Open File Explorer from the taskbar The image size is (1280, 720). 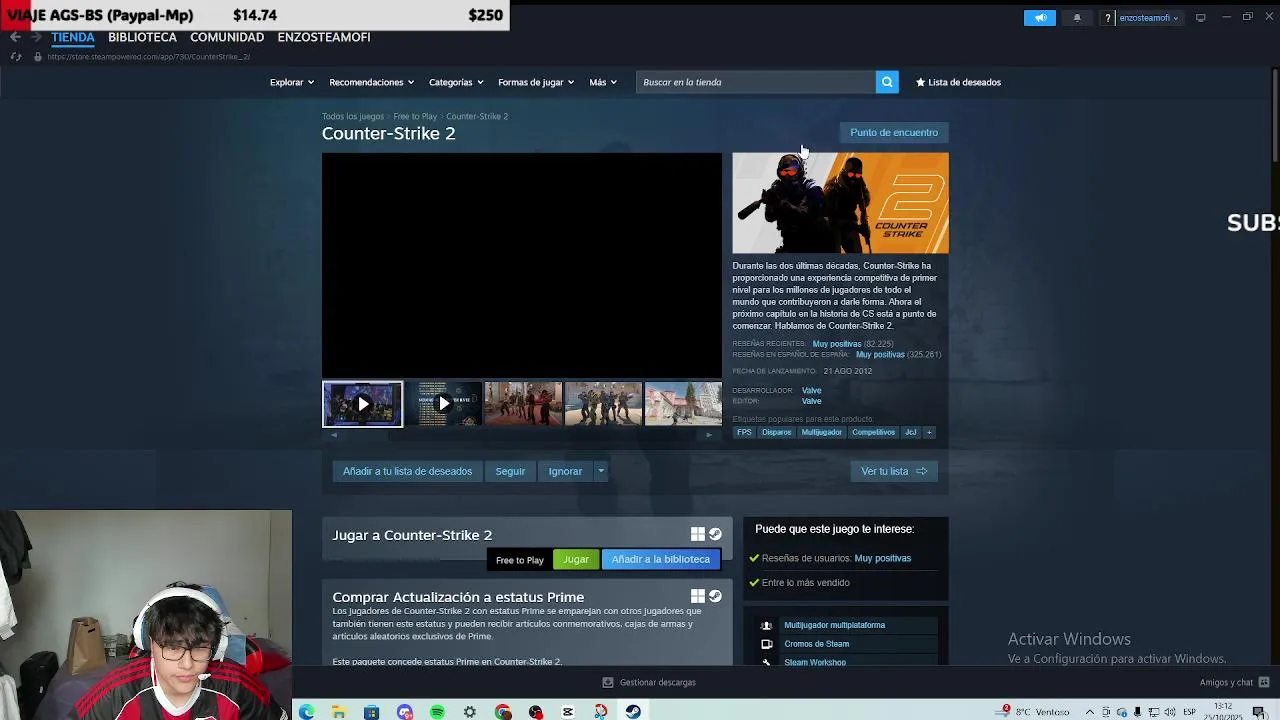click(339, 712)
